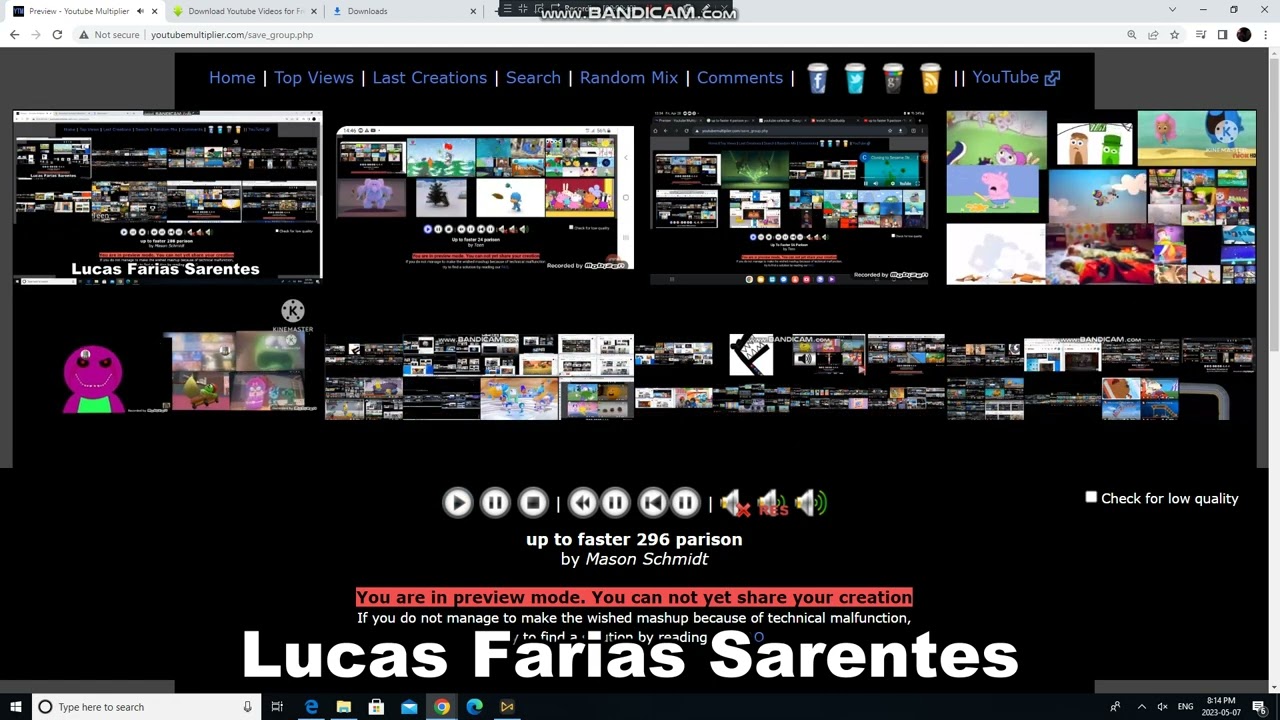The image size is (1280, 720).
Task: Open Last Creations page
Action: pyautogui.click(x=430, y=77)
